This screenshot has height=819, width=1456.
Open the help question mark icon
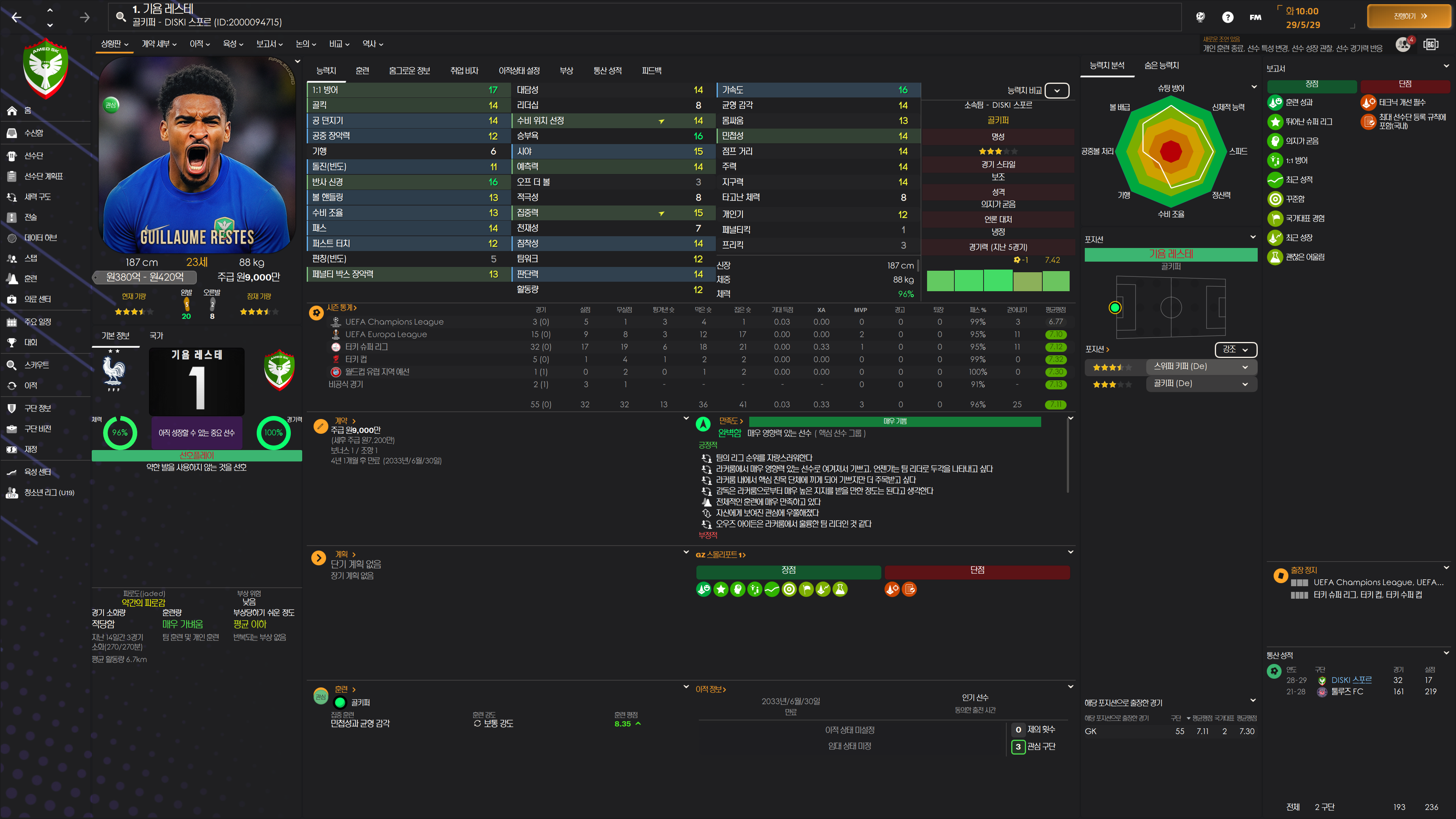tap(1227, 17)
